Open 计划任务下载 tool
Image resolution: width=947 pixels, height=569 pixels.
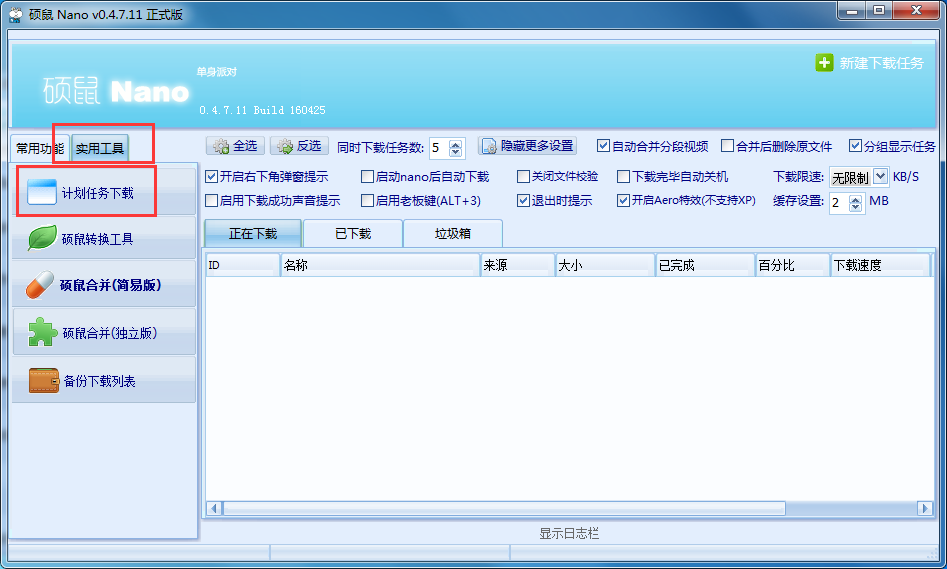pos(104,192)
